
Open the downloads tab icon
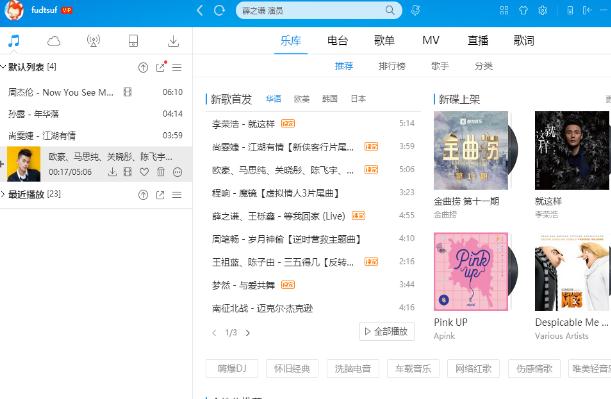coord(173,41)
